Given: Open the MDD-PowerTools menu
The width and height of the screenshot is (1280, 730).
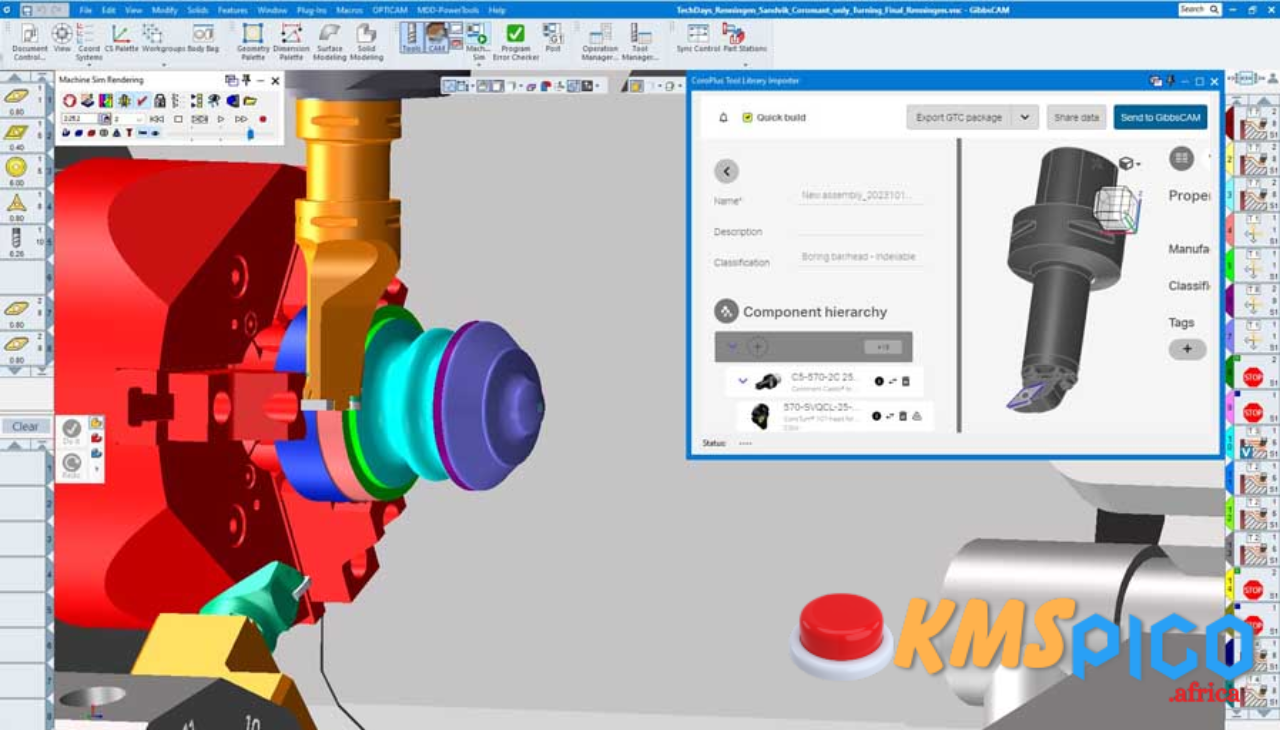Looking at the screenshot, I should click(447, 10).
